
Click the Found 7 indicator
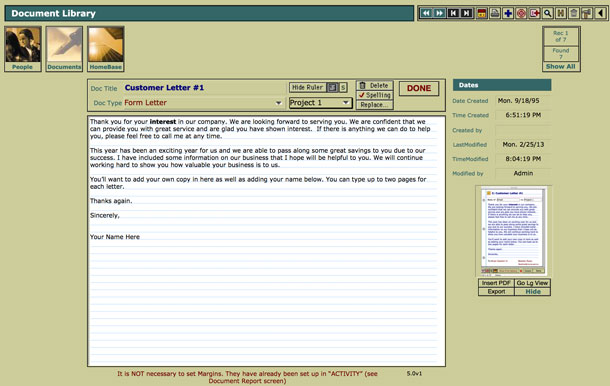(561, 53)
